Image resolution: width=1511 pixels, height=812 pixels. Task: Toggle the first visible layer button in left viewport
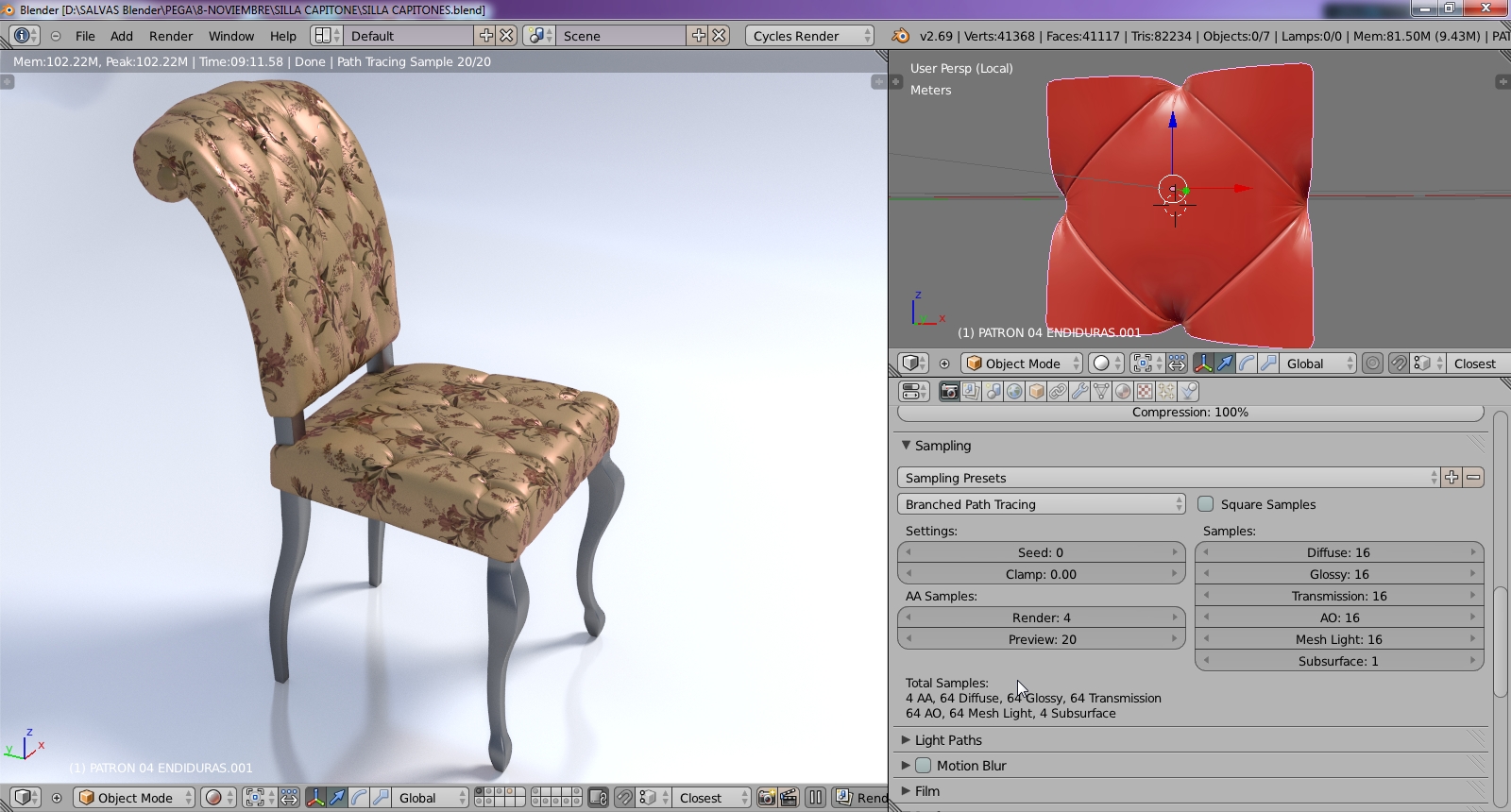pyautogui.click(x=480, y=793)
